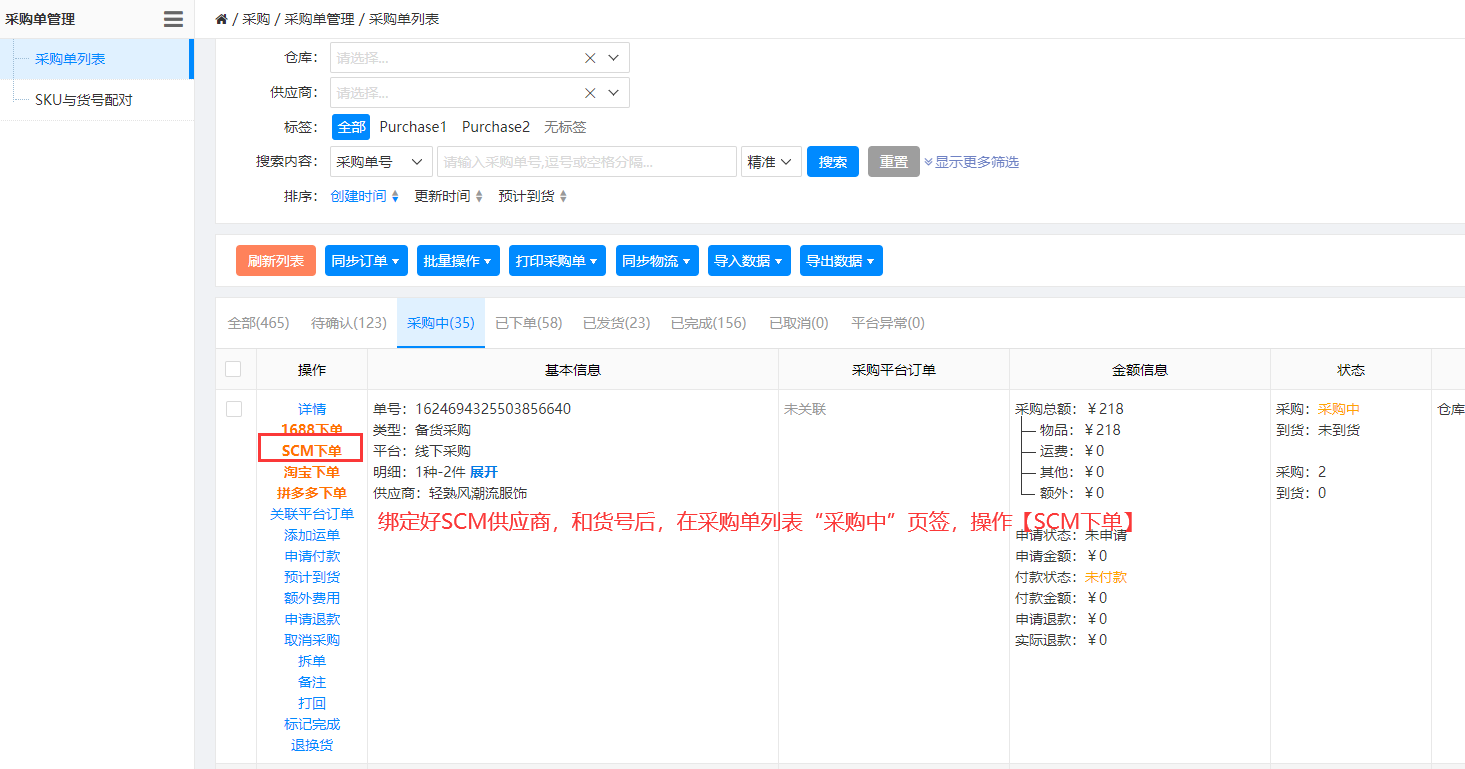The image size is (1465, 769).
Task: Expand the 同步物流 dropdown button
Action: point(657,261)
